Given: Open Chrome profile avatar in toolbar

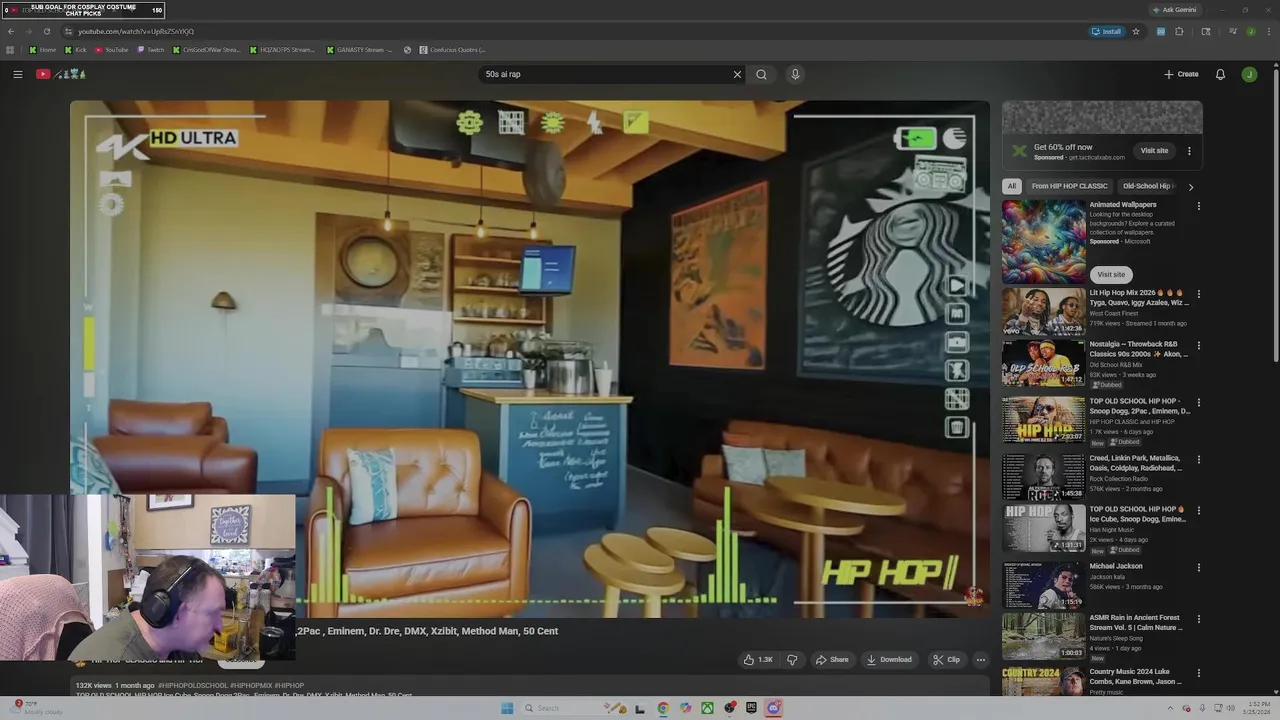Looking at the screenshot, I should tap(1251, 31).
